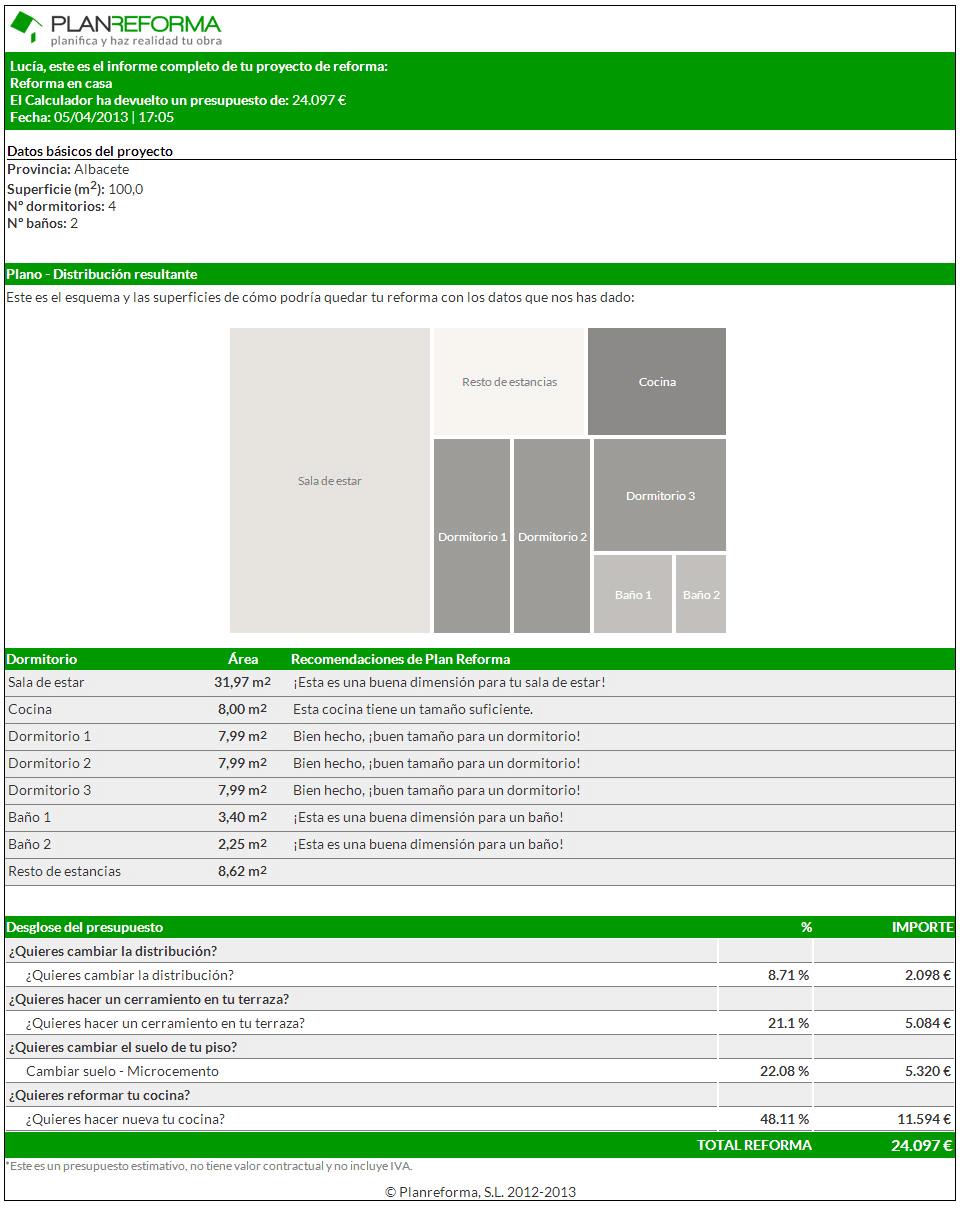Pick the Dormitorio 2 block in the floor plan
The height and width of the screenshot is (1210, 960).
click(552, 536)
